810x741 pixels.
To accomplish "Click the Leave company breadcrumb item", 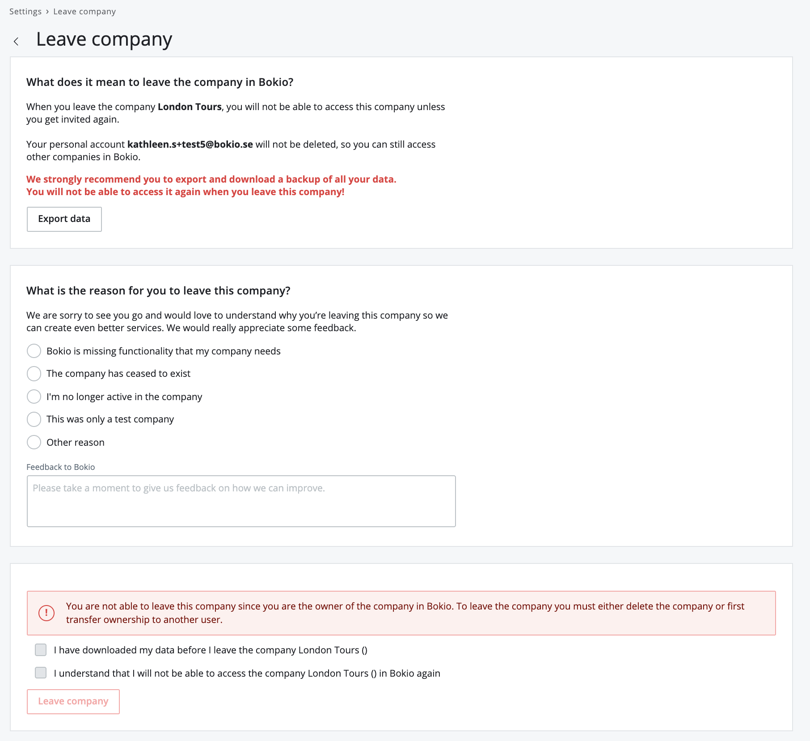I will [84, 12].
